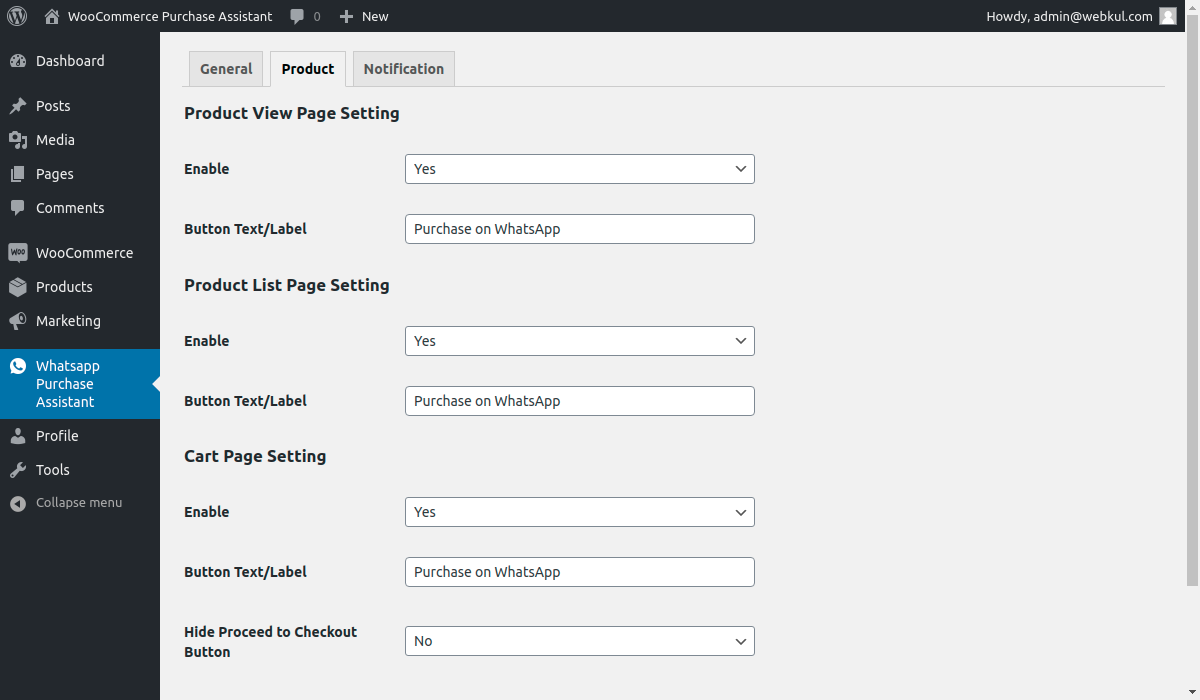
Task: Select the Tools wrench icon
Action: tap(18, 470)
